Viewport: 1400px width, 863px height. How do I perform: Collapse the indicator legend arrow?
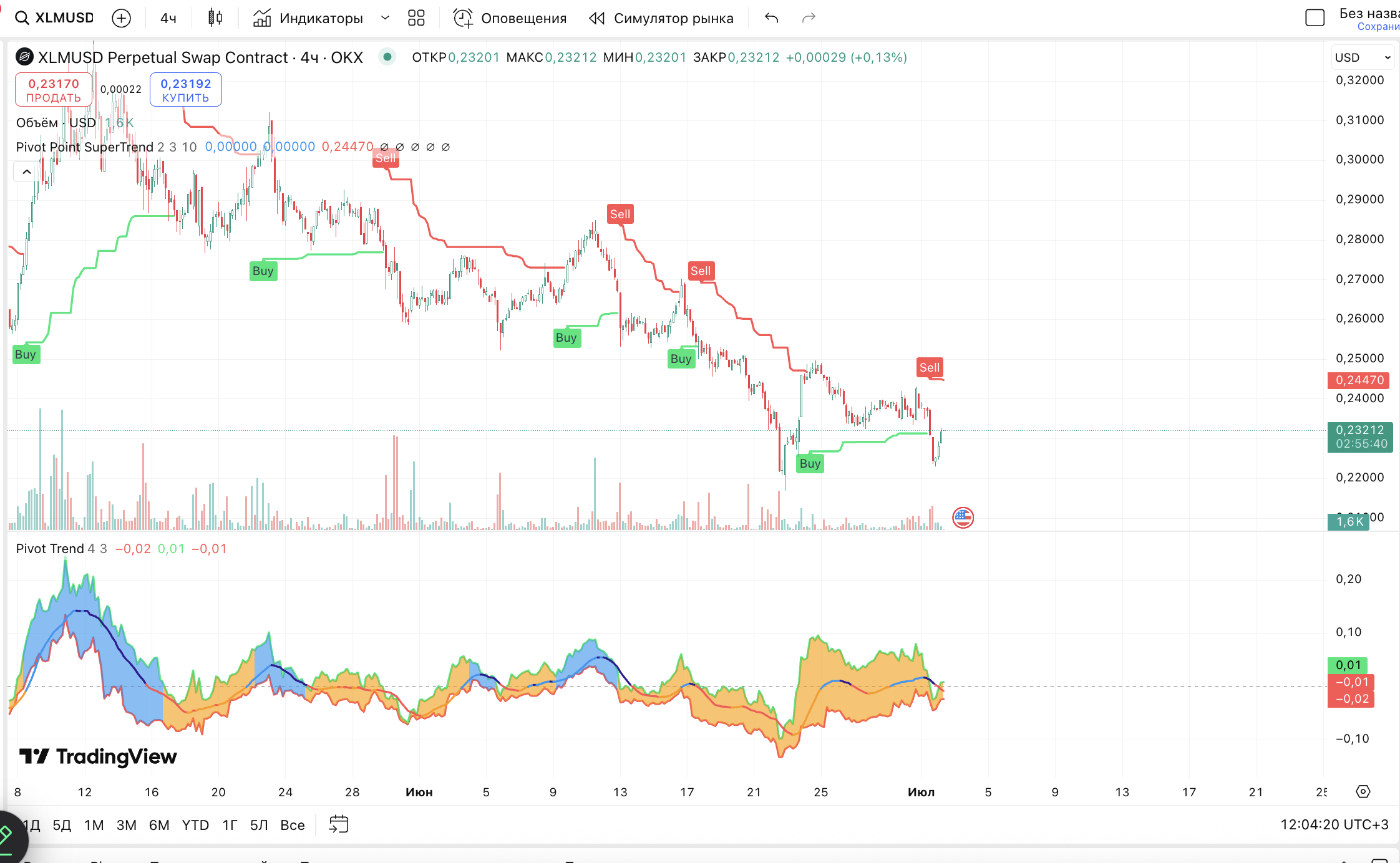pyautogui.click(x=26, y=171)
